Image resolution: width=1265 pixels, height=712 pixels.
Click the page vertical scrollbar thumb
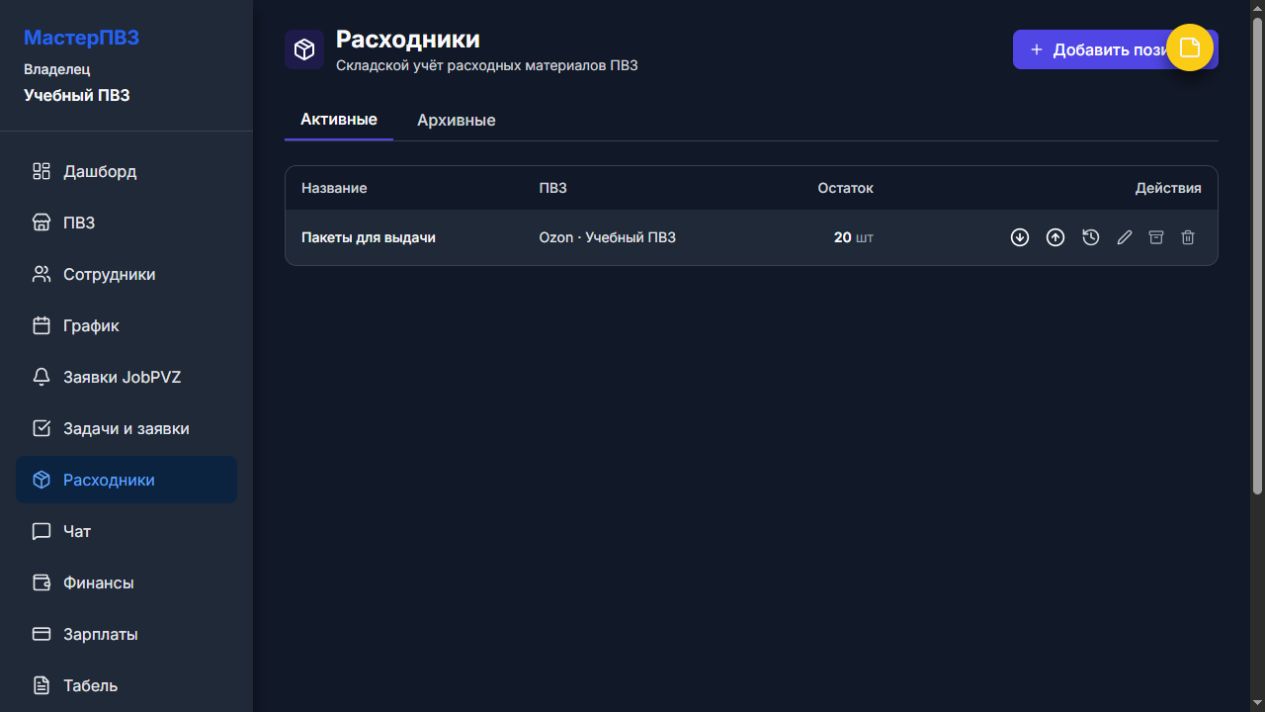tap(1257, 256)
